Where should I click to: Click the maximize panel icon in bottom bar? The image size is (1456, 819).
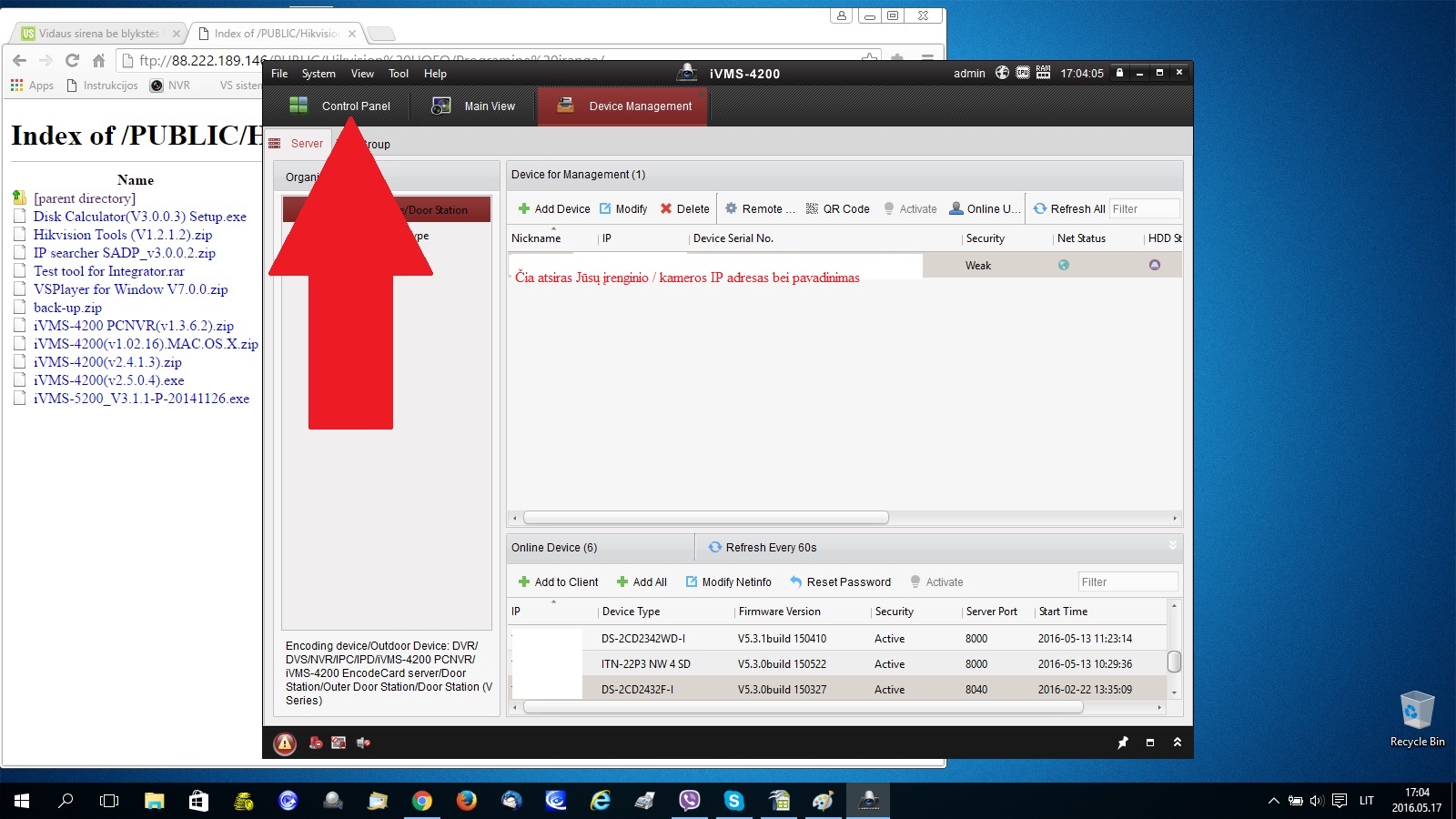(x=1150, y=743)
